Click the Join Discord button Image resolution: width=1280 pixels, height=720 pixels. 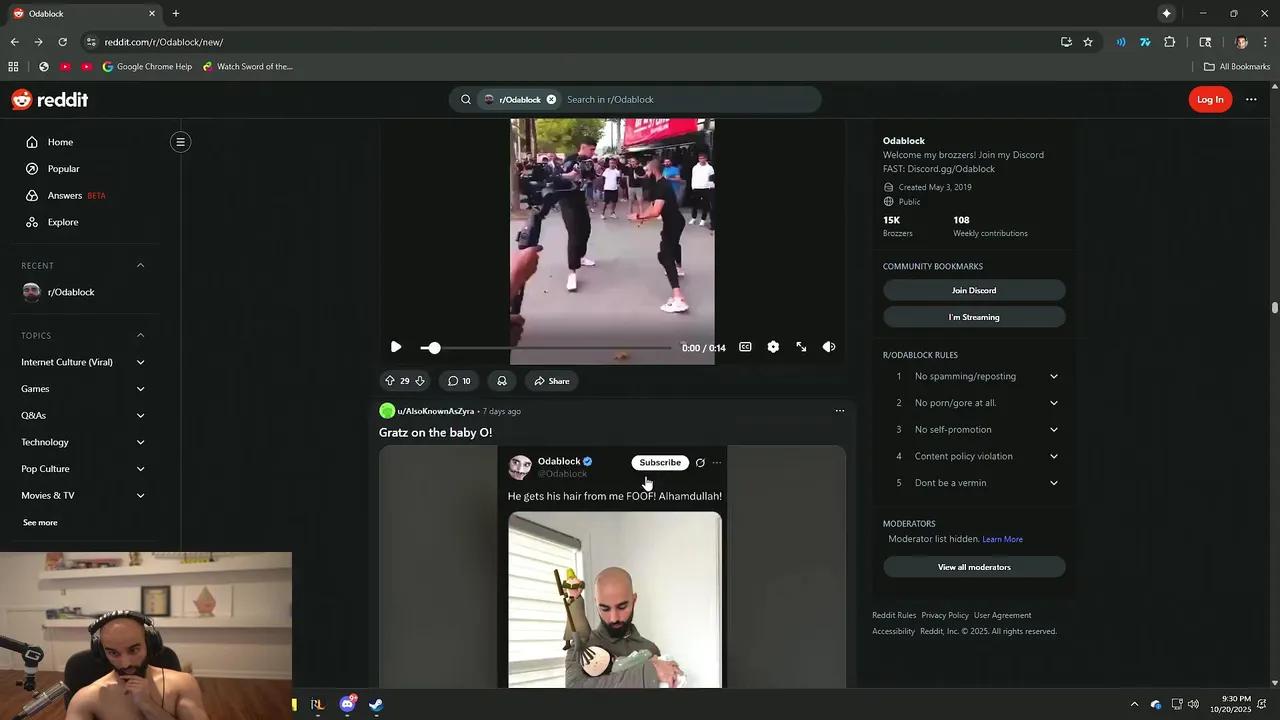pos(973,290)
